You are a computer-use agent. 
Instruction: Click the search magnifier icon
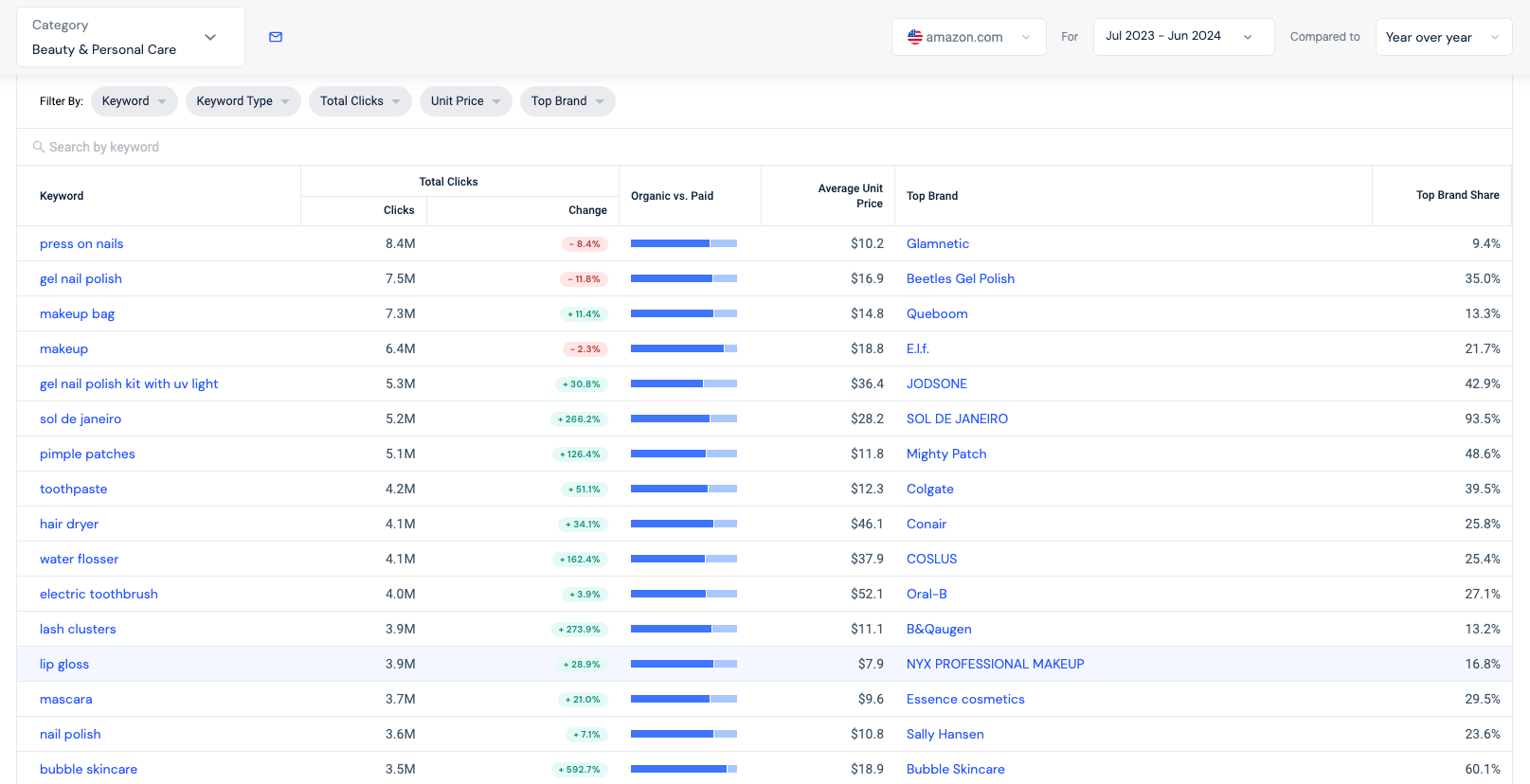pos(39,147)
